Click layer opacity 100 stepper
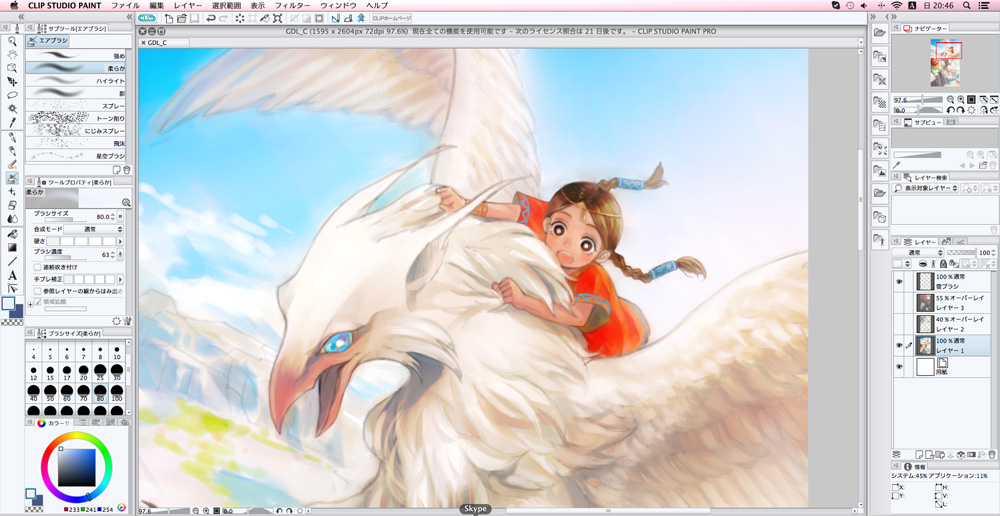The height and width of the screenshot is (516, 1000). pos(996,253)
